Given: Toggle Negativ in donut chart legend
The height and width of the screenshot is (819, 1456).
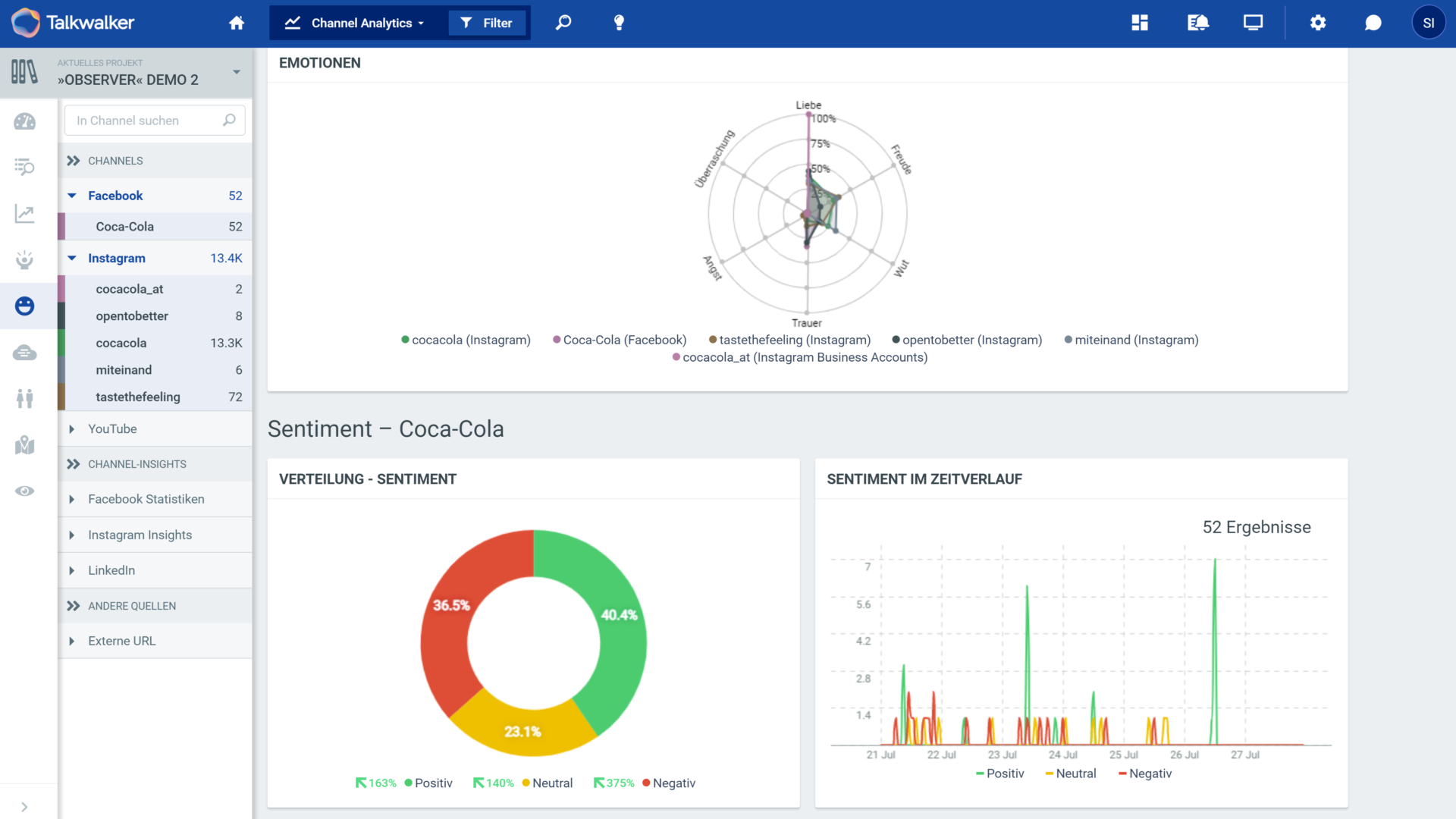Looking at the screenshot, I should click(669, 783).
